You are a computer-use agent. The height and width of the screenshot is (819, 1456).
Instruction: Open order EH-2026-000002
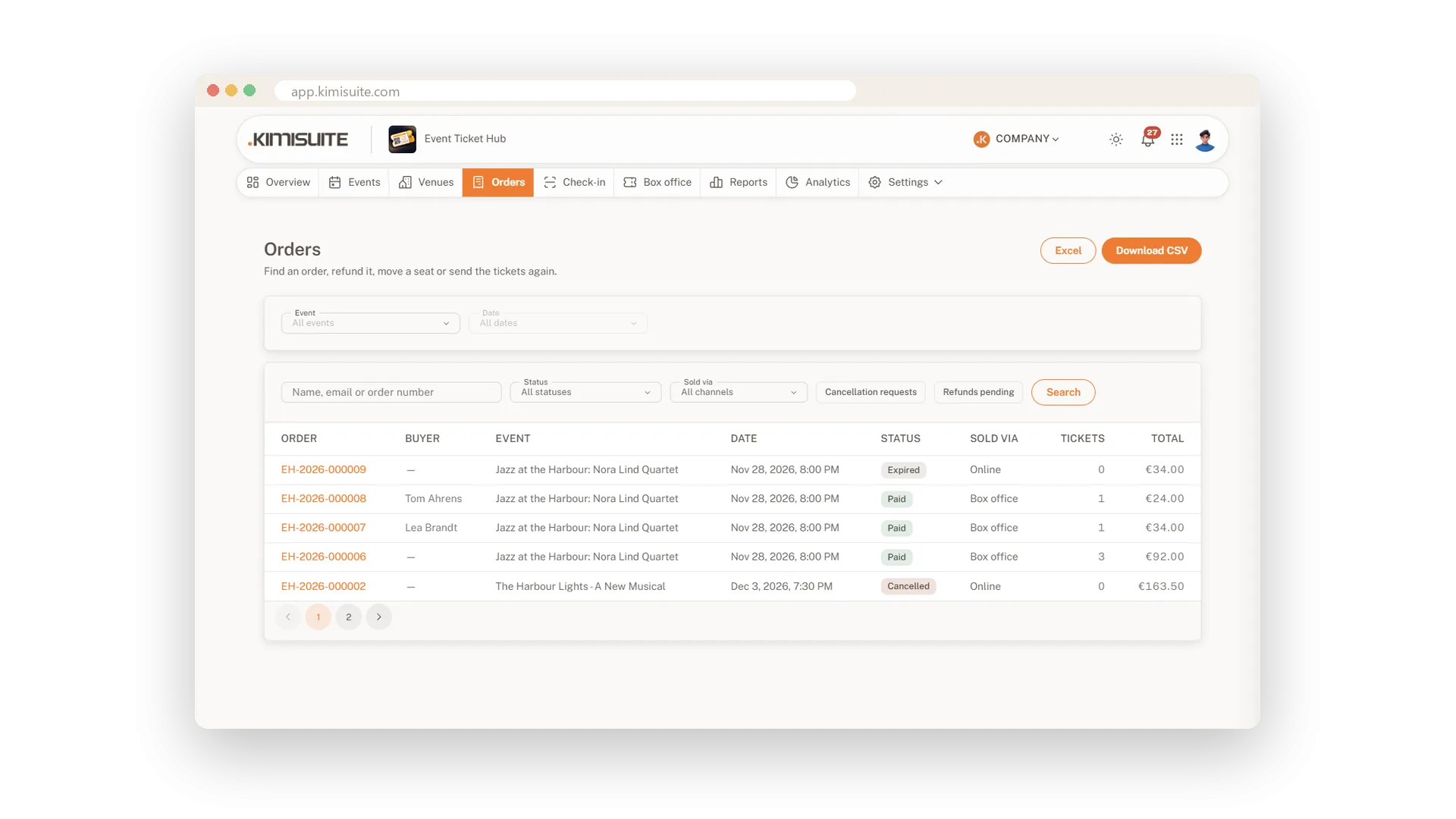[324, 586]
